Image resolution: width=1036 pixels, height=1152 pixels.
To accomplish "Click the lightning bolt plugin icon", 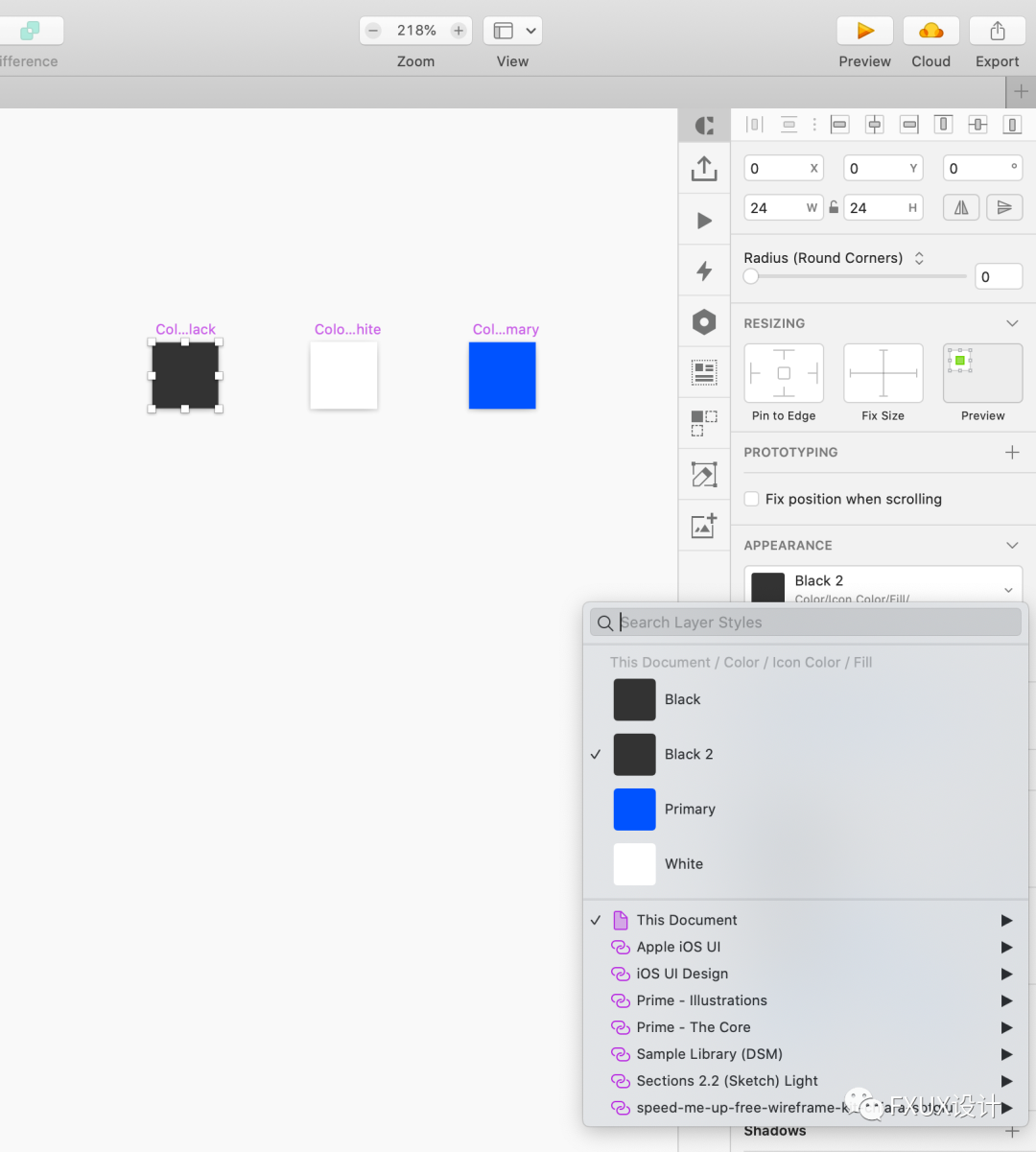I will (704, 270).
